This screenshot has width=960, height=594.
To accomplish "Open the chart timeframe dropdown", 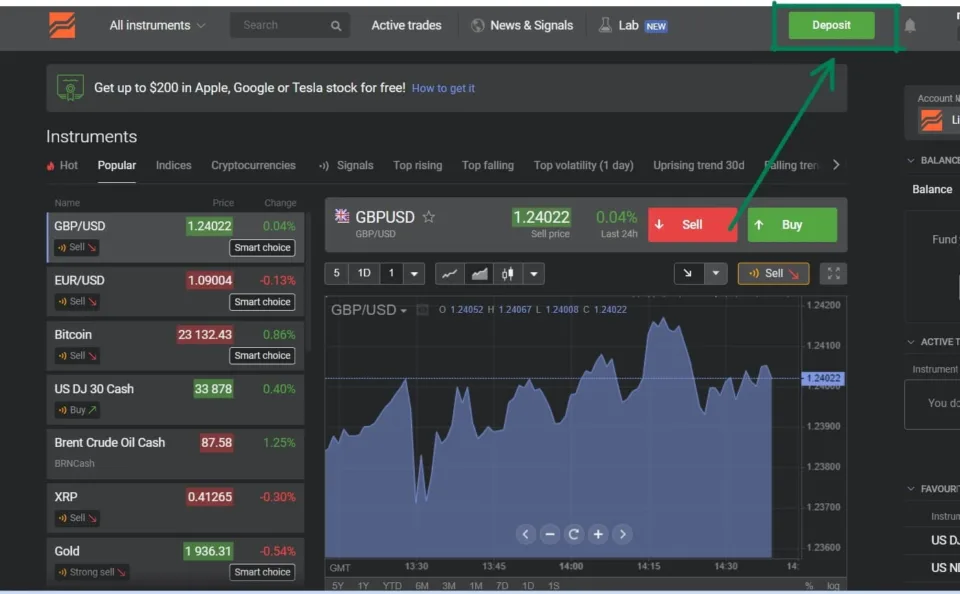I will coord(416,273).
